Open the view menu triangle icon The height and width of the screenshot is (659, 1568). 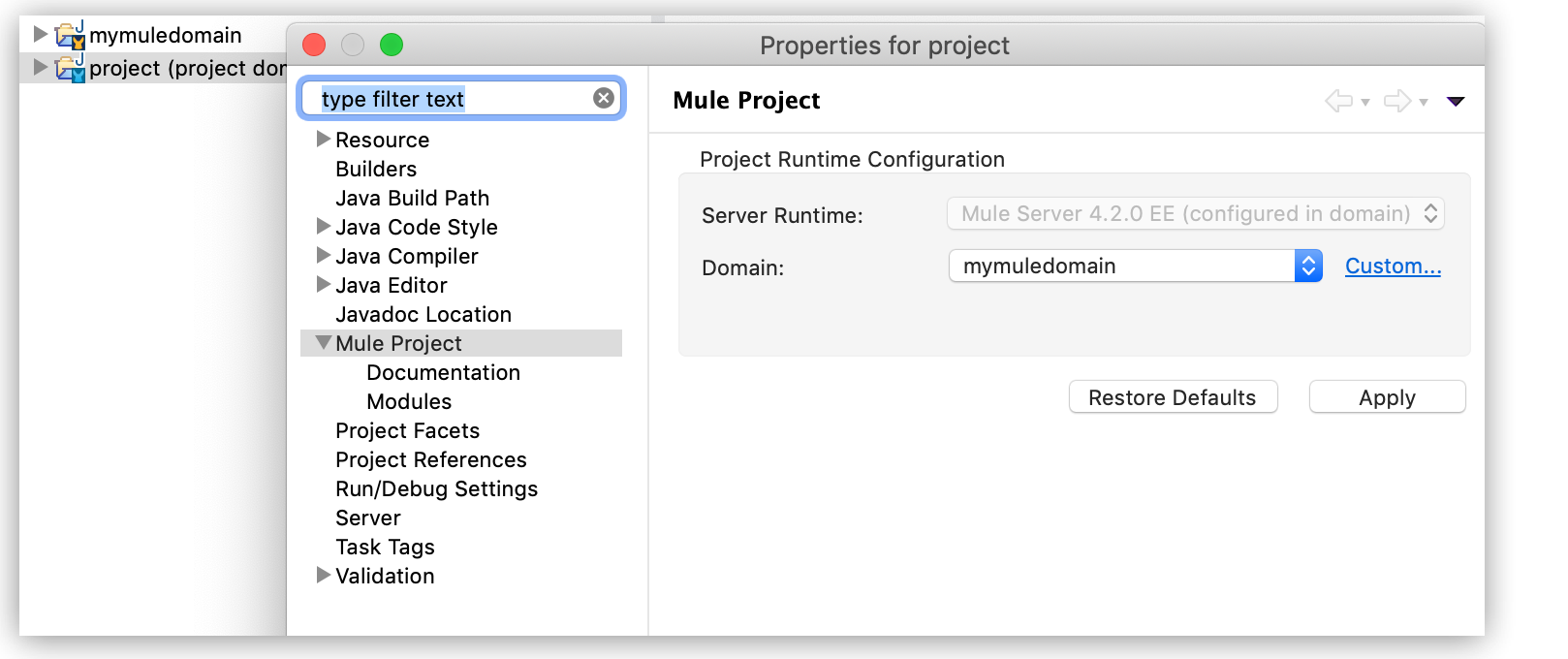pos(1456,101)
